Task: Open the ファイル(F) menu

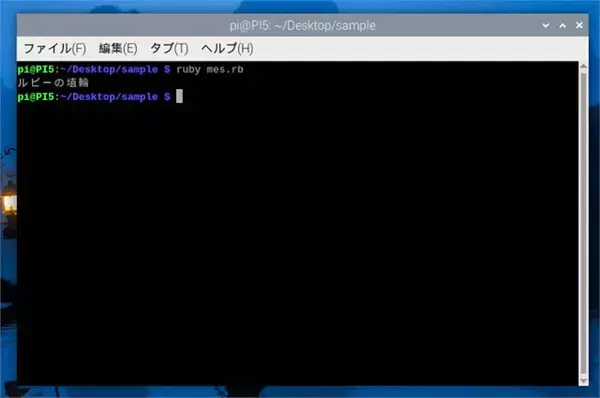Action: pyautogui.click(x=55, y=49)
